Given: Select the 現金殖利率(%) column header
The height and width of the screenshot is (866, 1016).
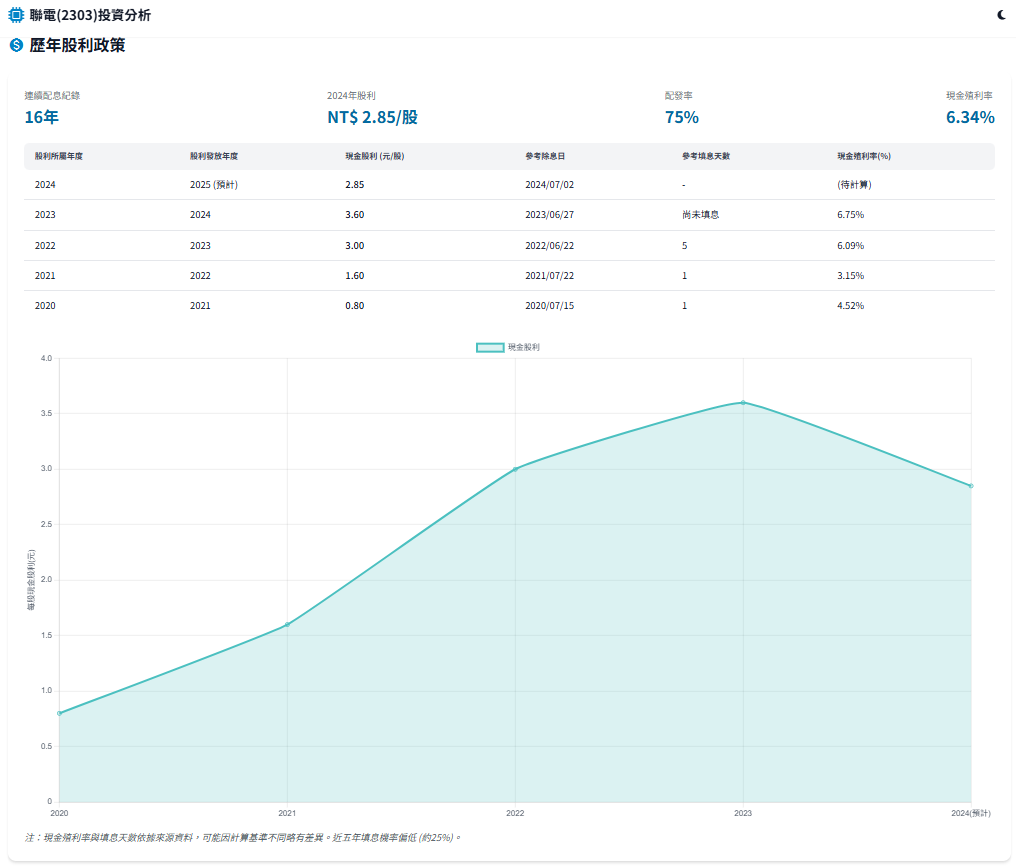Looking at the screenshot, I should [x=864, y=156].
